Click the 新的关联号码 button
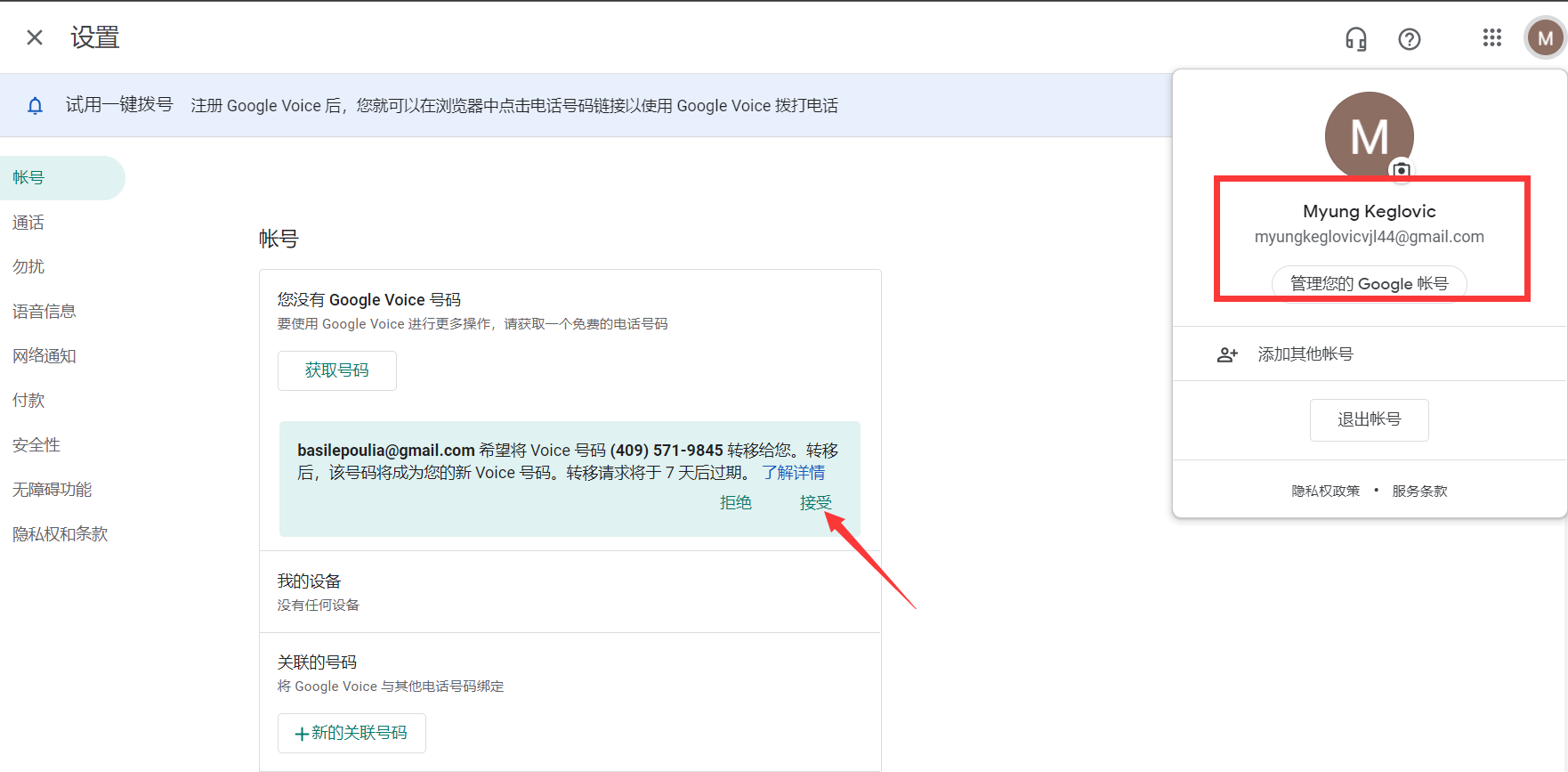The width and height of the screenshot is (1568, 772). click(x=352, y=733)
